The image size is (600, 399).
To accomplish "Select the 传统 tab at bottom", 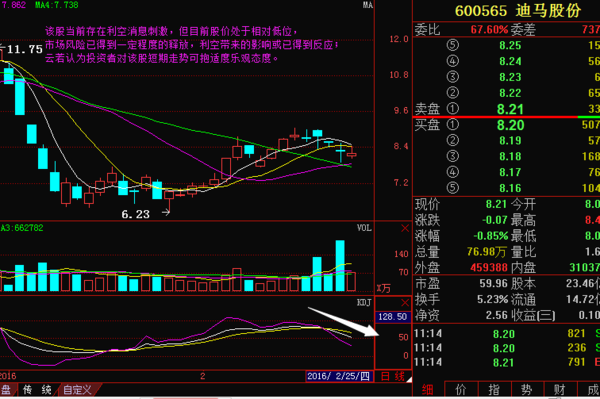I will click(37, 390).
